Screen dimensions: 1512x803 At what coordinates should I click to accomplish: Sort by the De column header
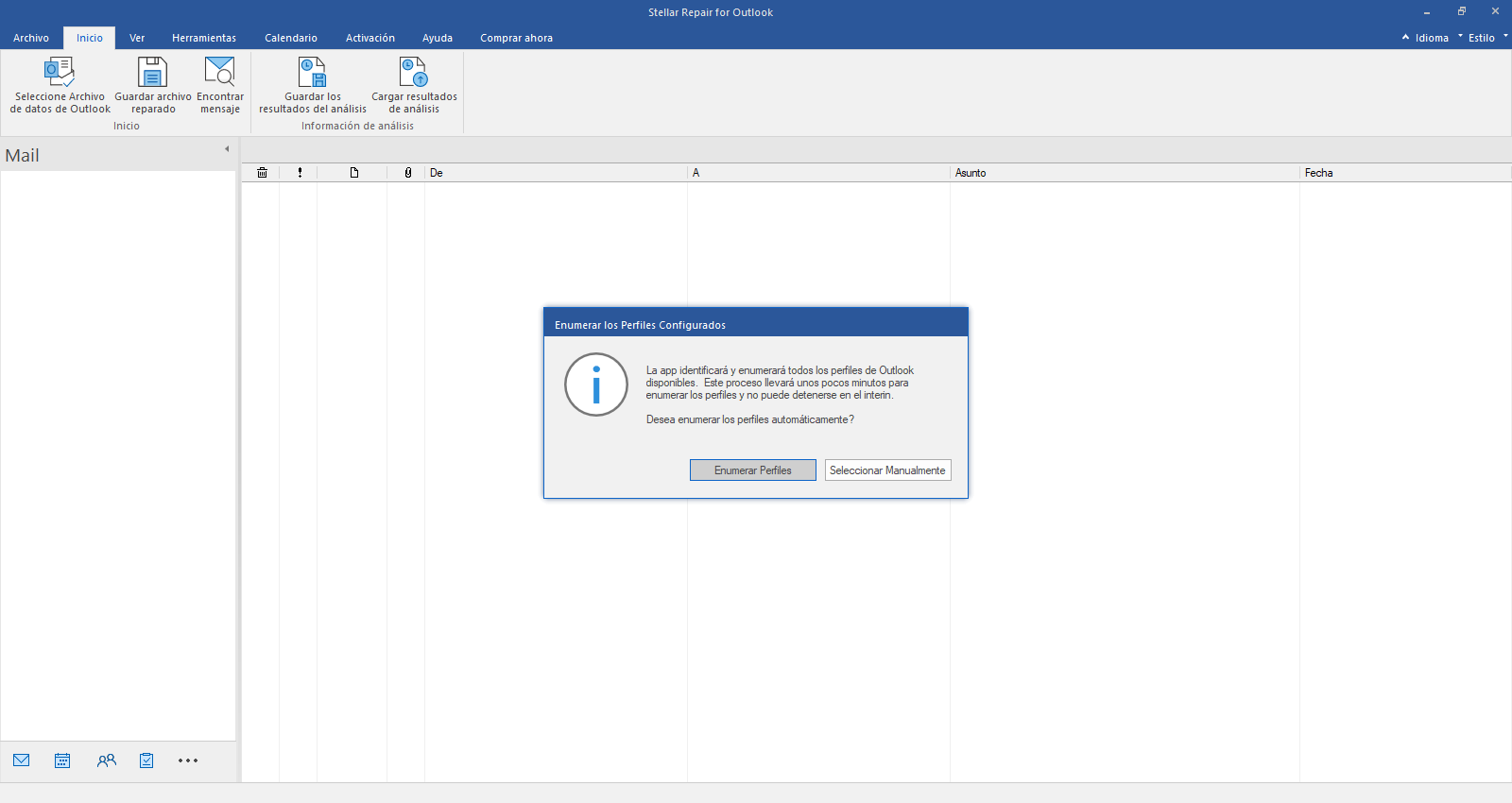(x=556, y=173)
